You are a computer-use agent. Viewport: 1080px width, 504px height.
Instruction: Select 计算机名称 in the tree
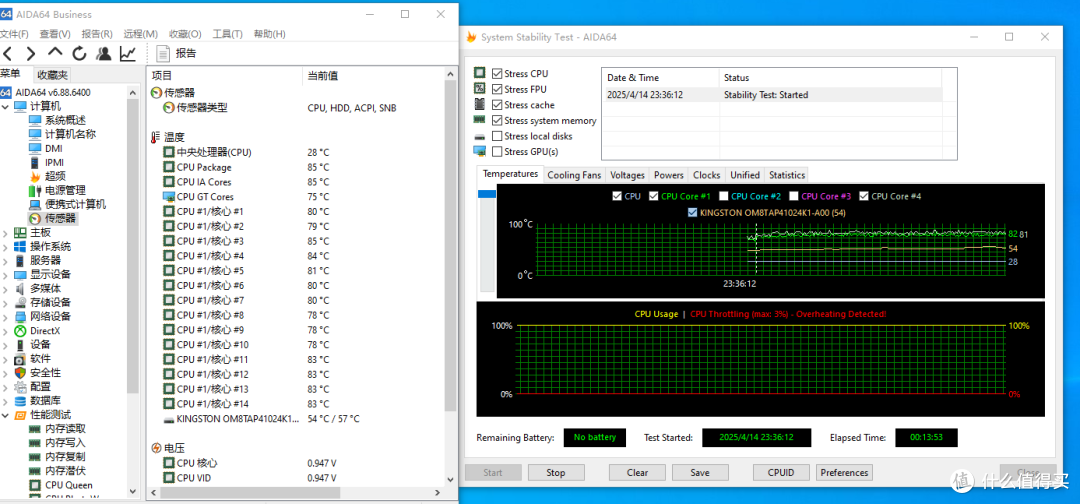(70, 134)
